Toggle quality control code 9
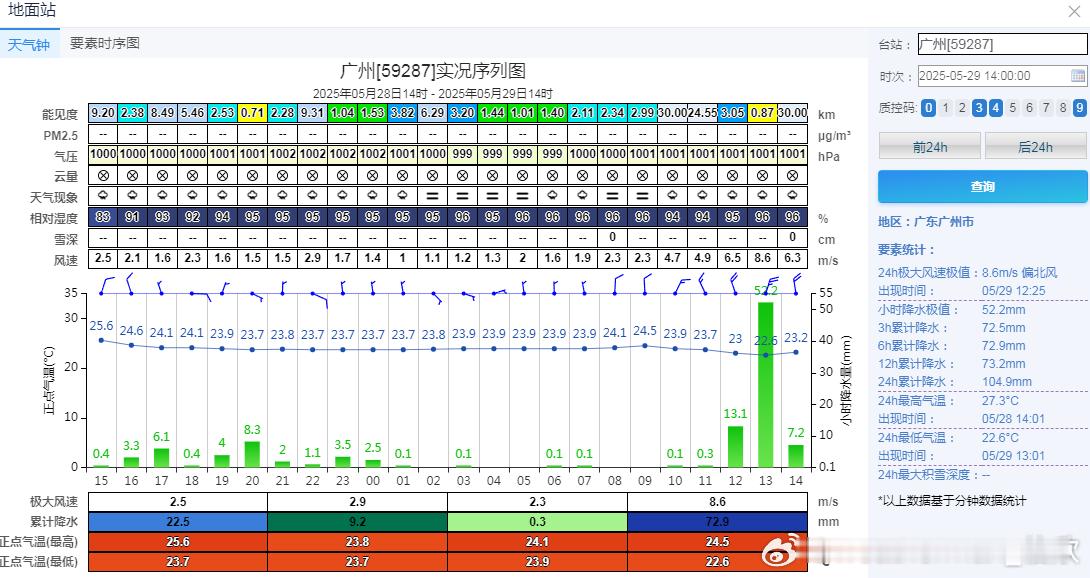Screen dimensions: 1090x578 click(1080, 108)
